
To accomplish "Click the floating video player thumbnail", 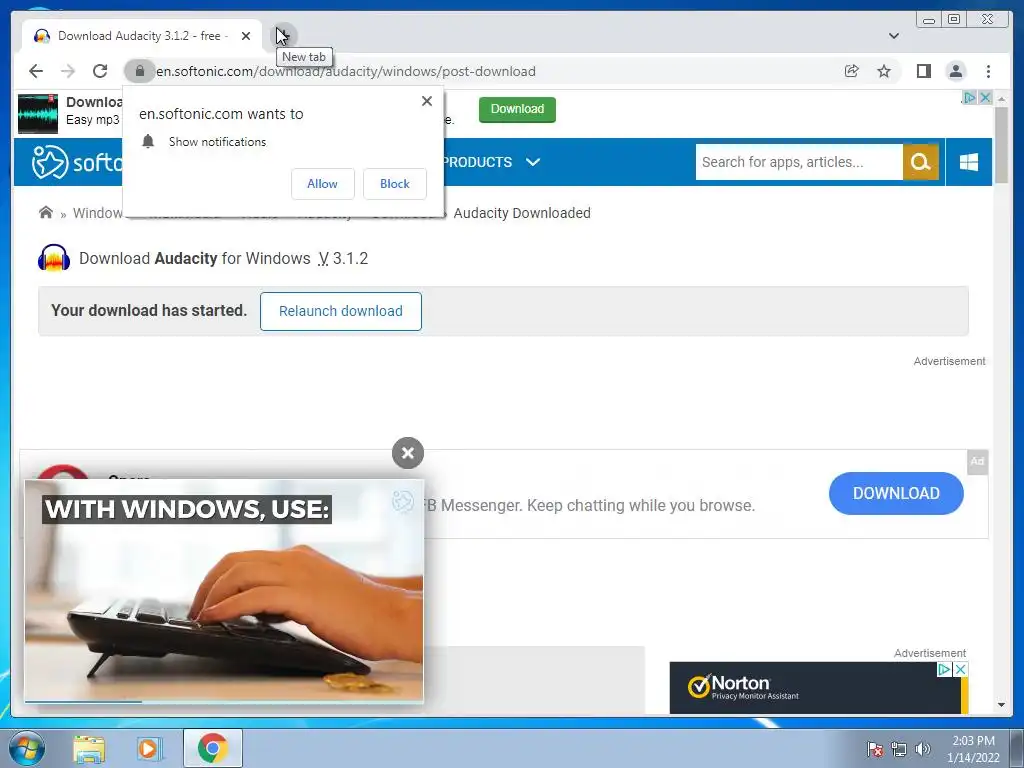I will coord(224,590).
